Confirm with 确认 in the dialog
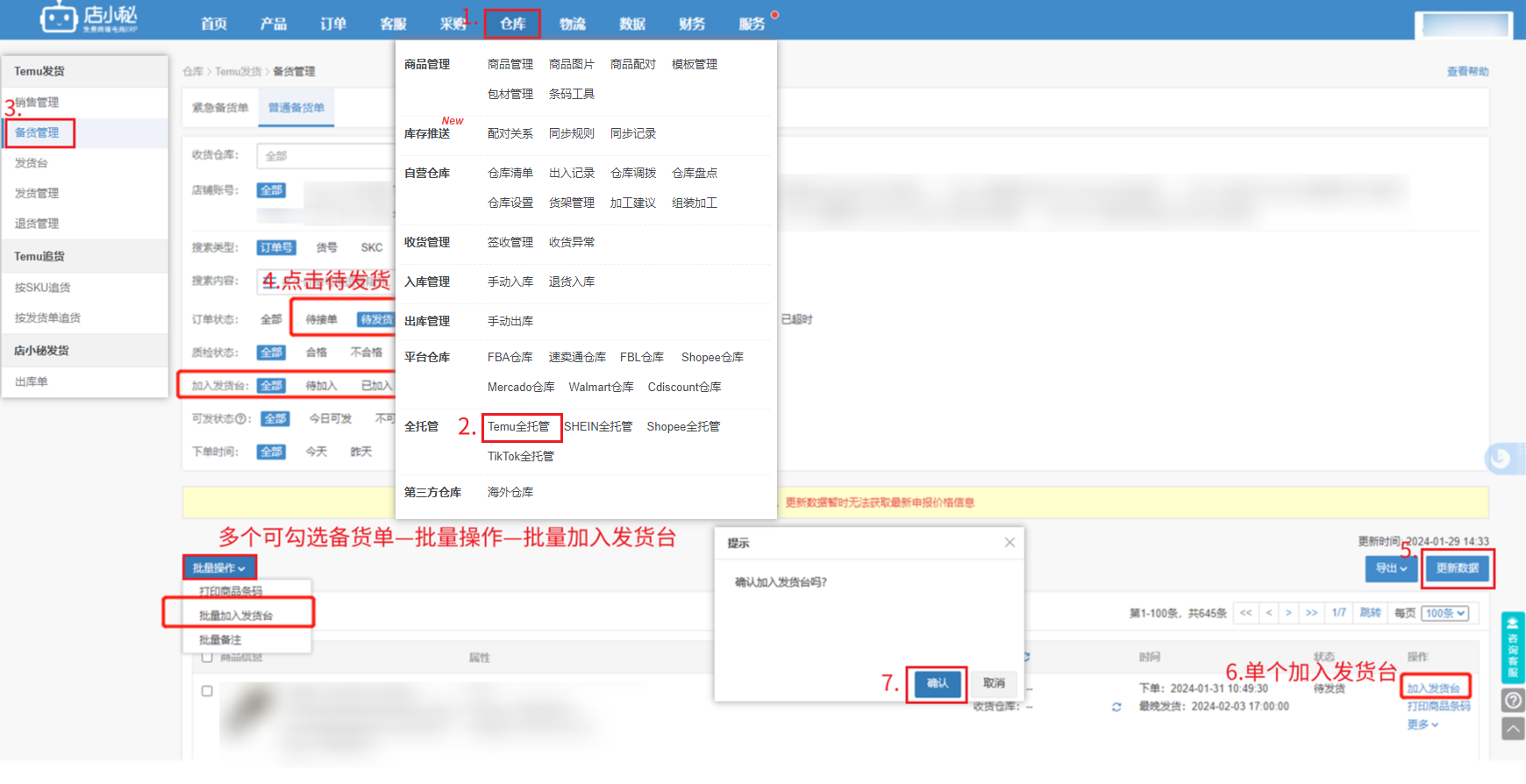 [938, 683]
